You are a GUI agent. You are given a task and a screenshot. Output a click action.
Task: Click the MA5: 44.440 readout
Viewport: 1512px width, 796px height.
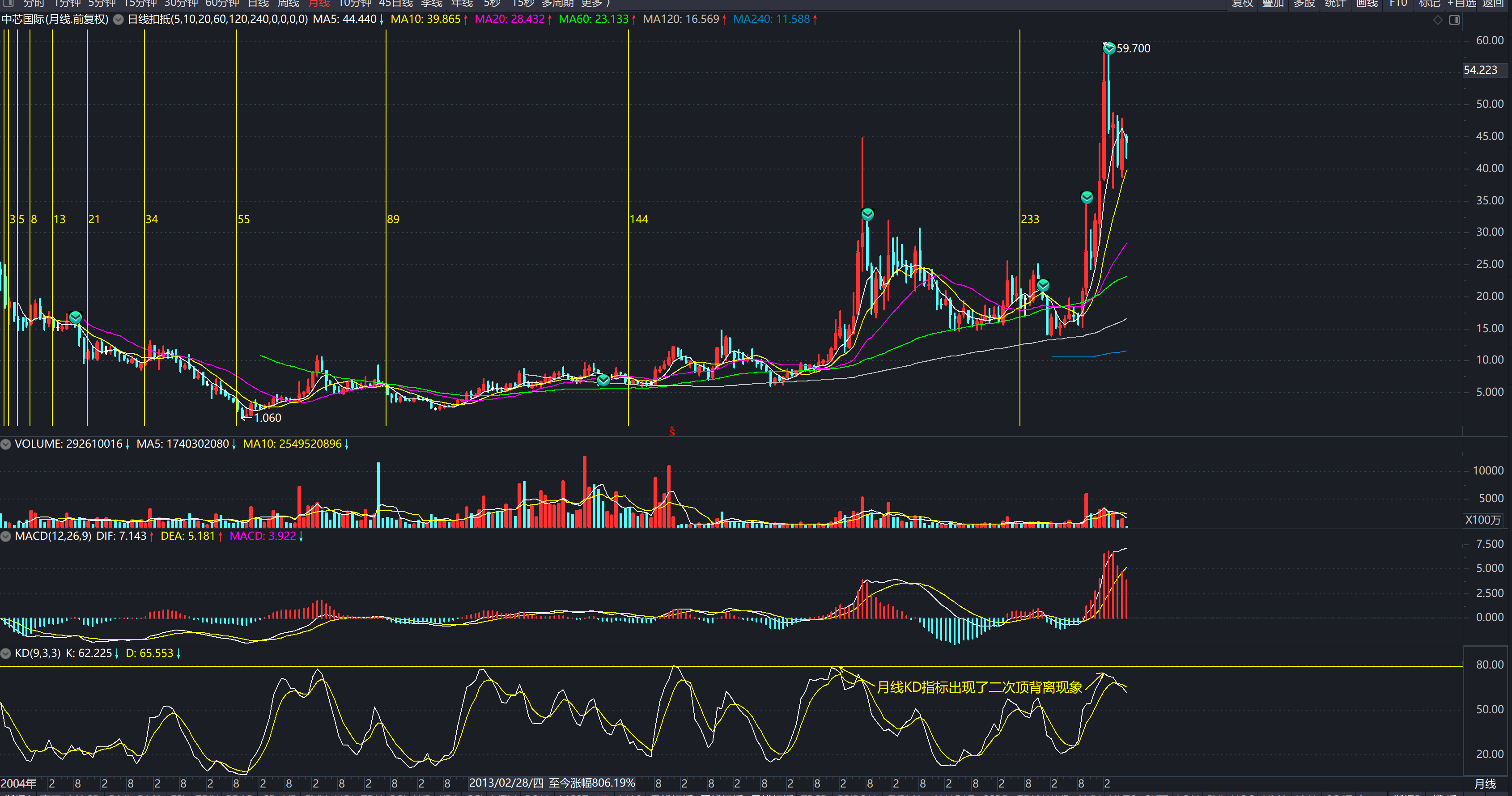tap(348, 19)
